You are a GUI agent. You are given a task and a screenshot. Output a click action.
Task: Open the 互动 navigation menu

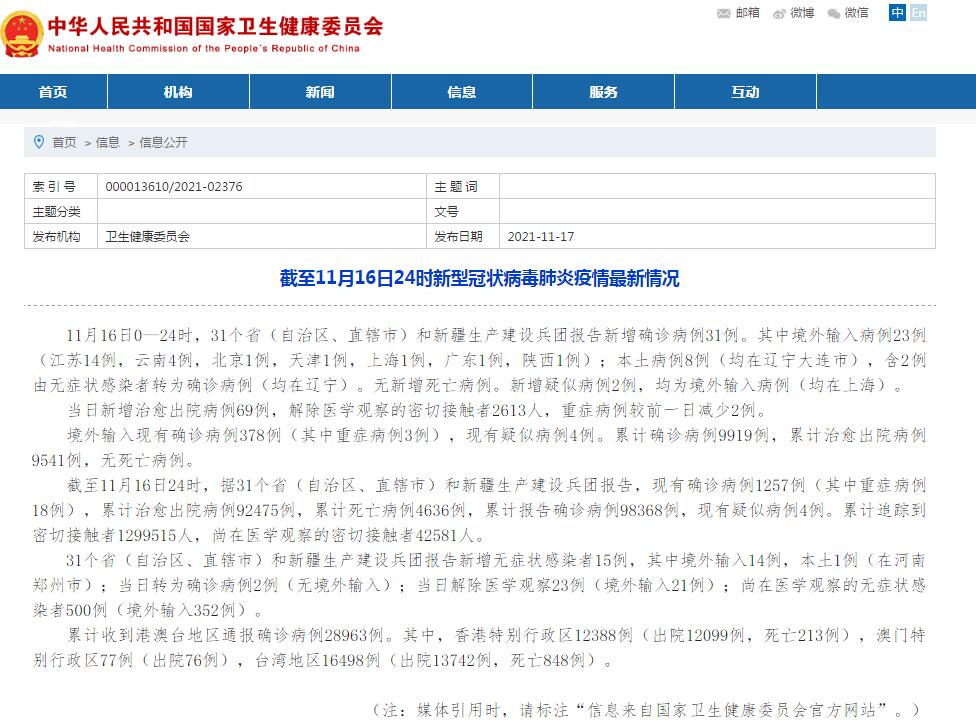click(745, 91)
